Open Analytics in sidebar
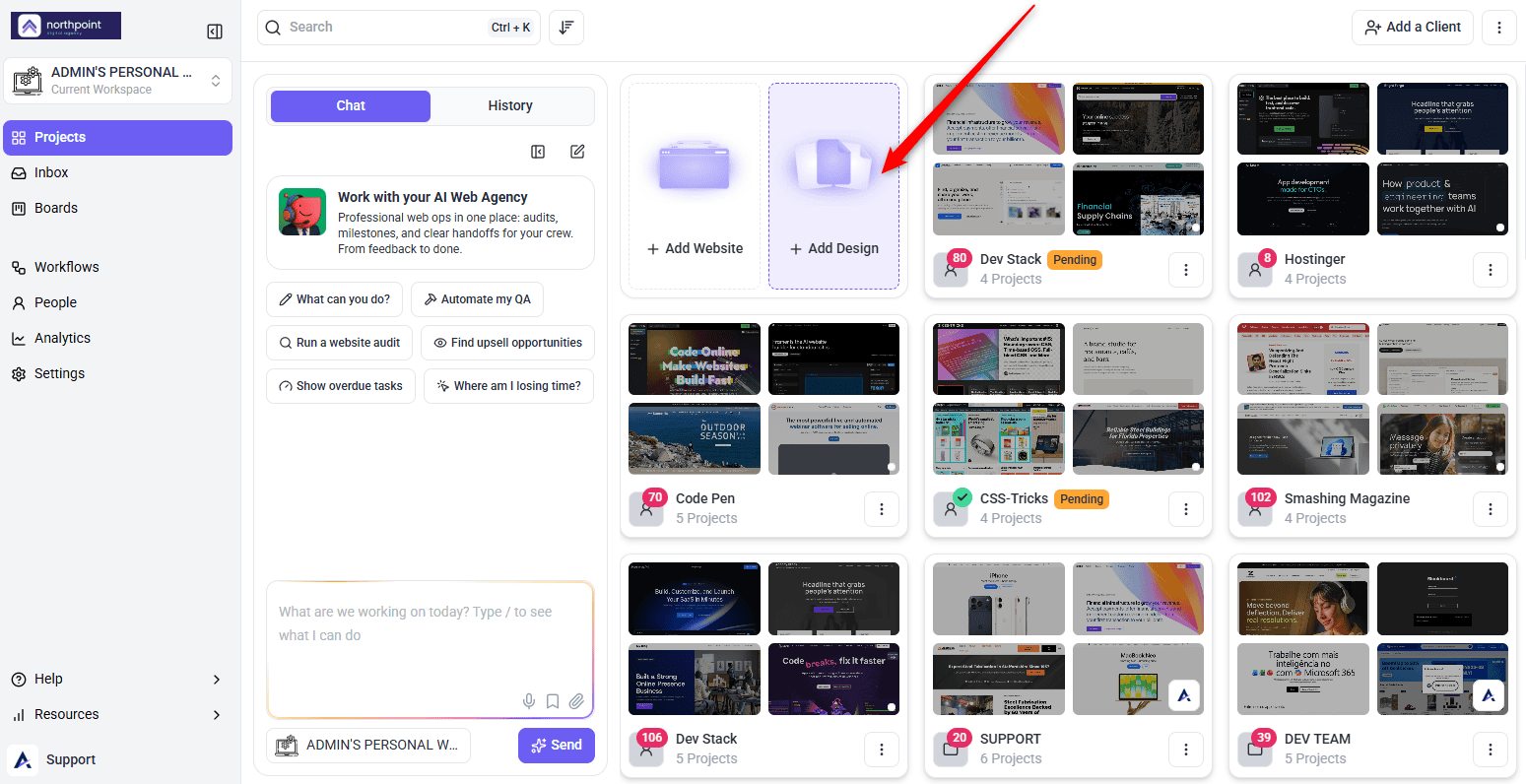 [118, 338]
